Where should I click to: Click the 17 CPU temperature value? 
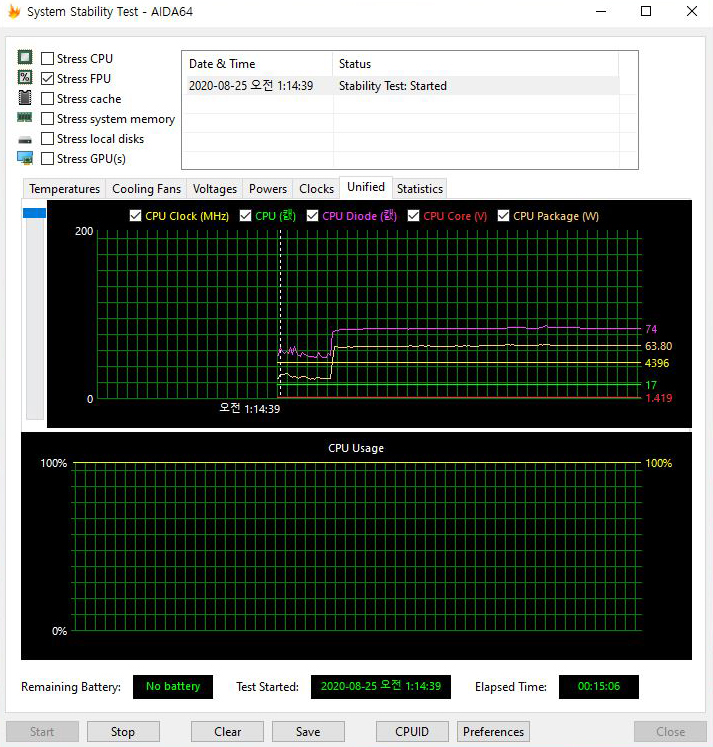point(651,385)
